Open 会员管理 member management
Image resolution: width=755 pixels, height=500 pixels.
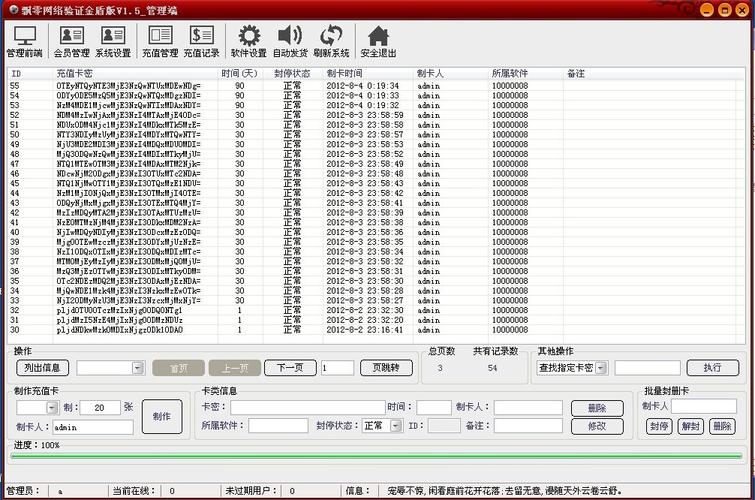tap(70, 40)
